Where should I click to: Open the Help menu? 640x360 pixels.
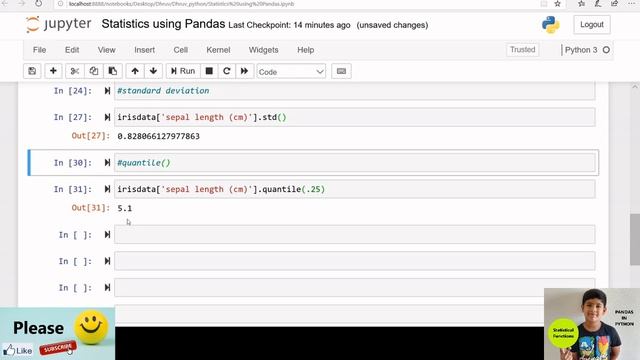pyautogui.click(x=305, y=50)
